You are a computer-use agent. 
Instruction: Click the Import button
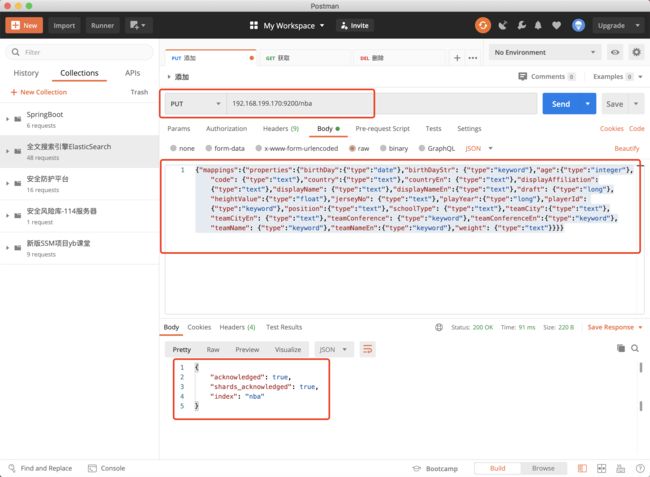[x=64, y=25]
